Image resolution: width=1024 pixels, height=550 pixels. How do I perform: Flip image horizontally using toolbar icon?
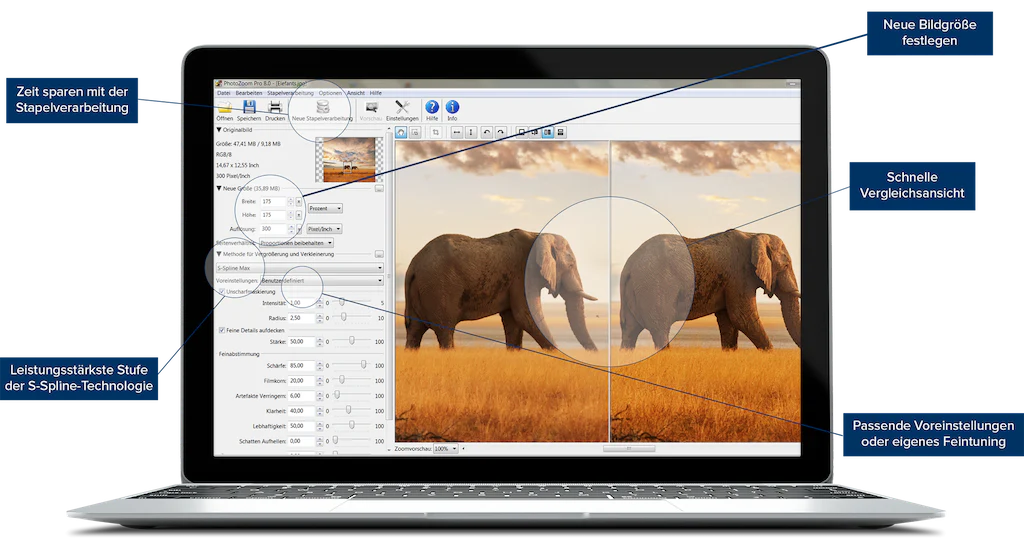456,133
